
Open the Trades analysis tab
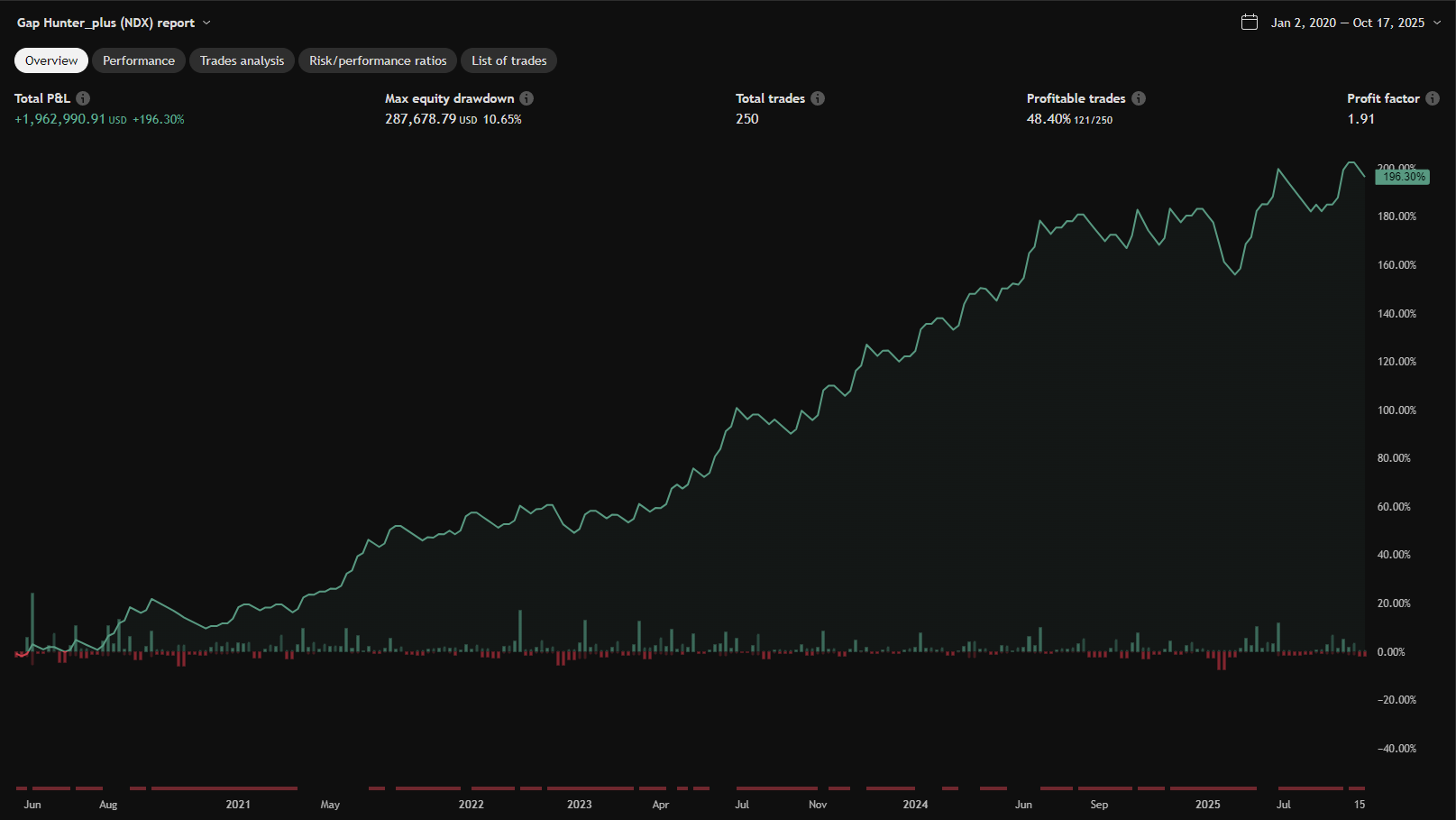242,60
